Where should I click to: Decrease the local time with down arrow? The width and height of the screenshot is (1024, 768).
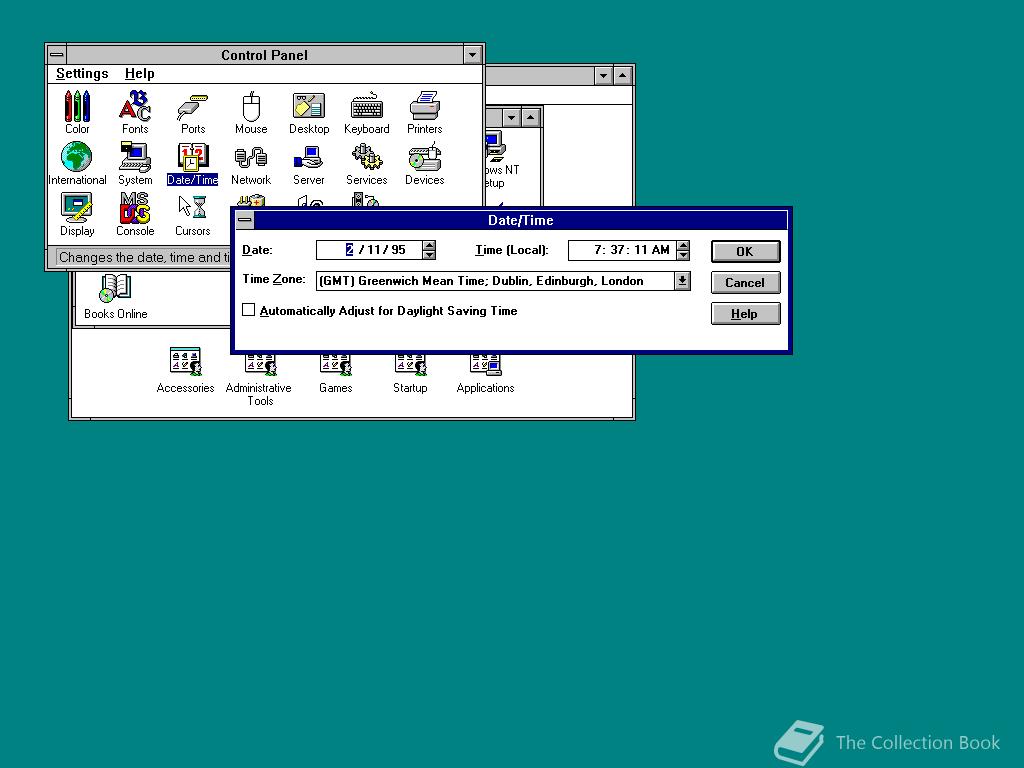tap(683, 255)
